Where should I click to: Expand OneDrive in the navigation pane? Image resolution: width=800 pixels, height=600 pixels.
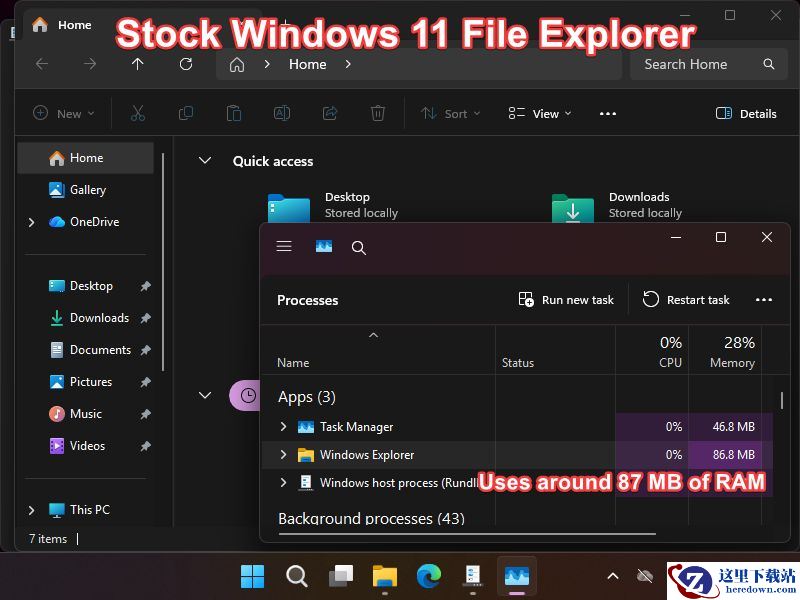(x=32, y=222)
